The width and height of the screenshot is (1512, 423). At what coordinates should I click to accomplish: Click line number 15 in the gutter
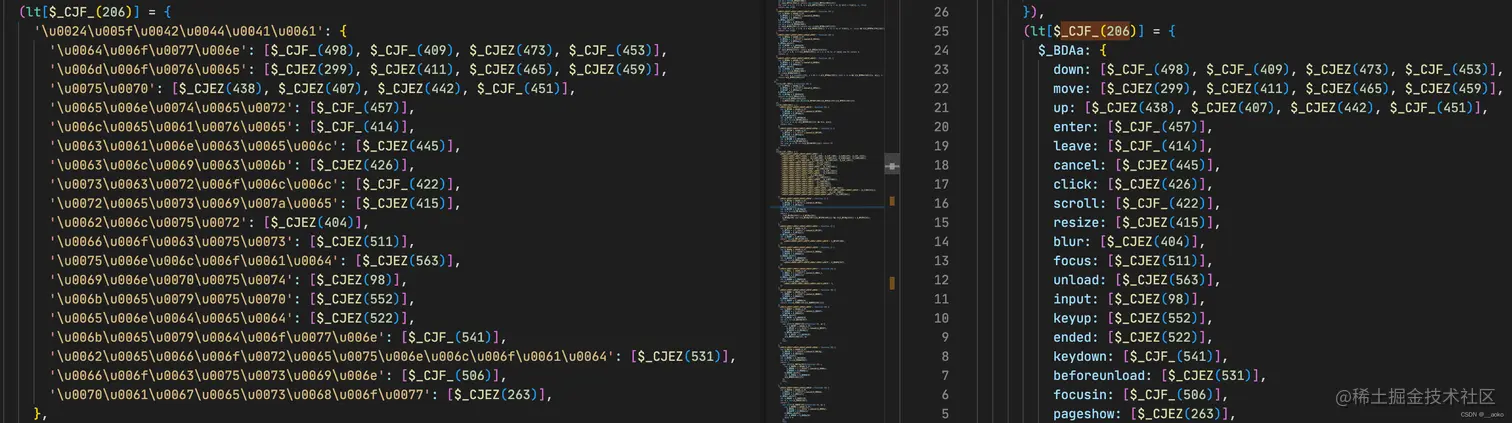[940, 222]
